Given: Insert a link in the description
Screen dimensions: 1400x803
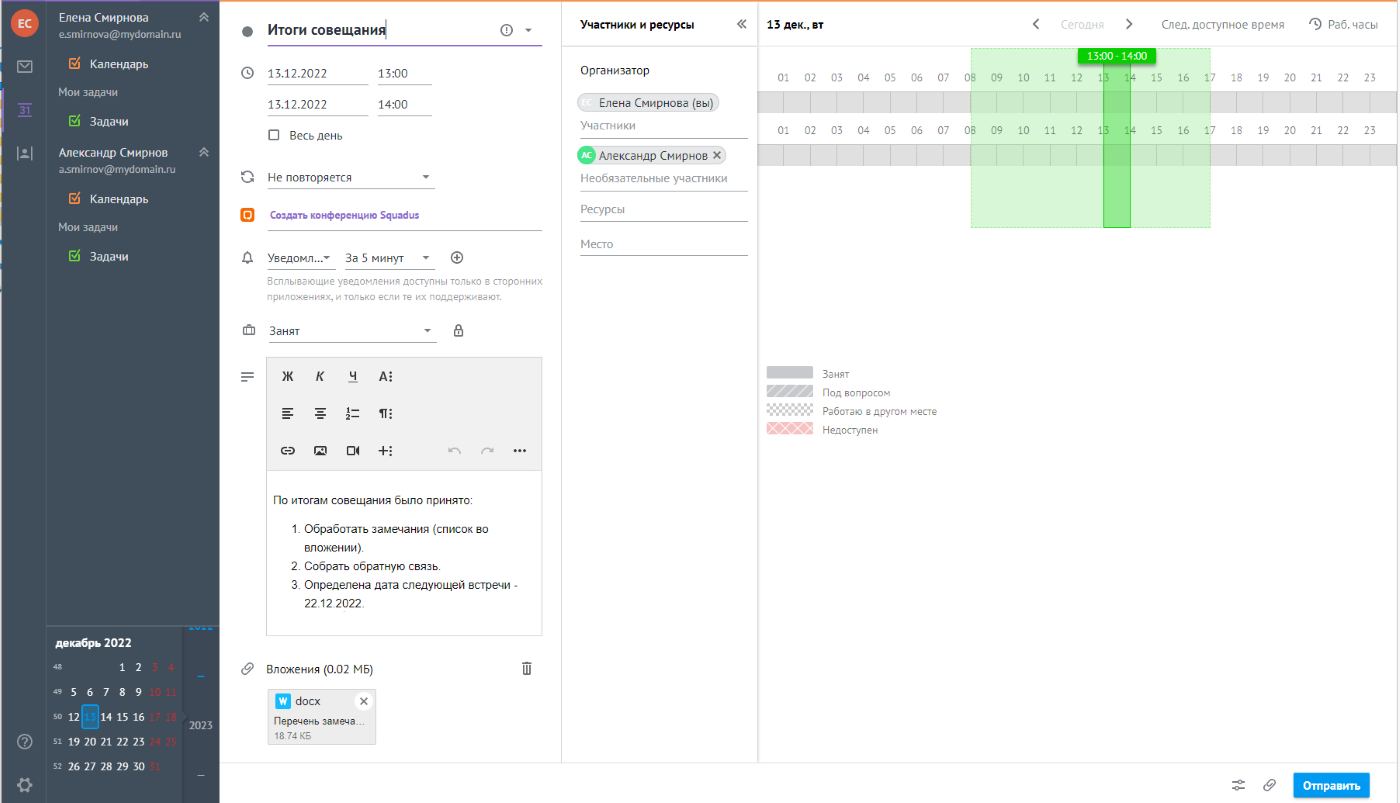Looking at the screenshot, I should point(288,451).
